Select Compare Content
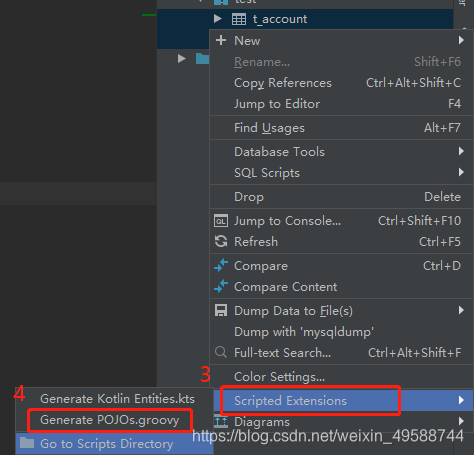The height and width of the screenshot is (455, 474). (341, 287)
